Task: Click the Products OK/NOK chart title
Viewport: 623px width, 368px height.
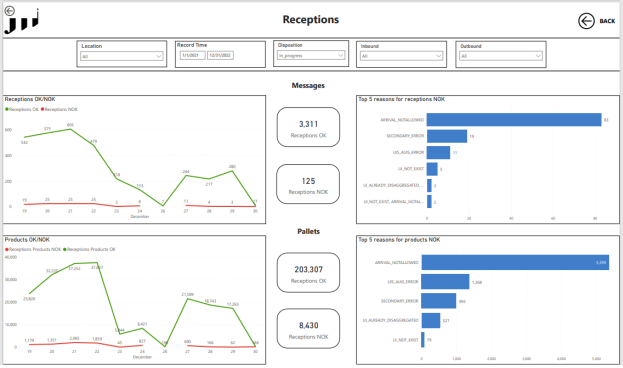Action: (x=27, y=240)
